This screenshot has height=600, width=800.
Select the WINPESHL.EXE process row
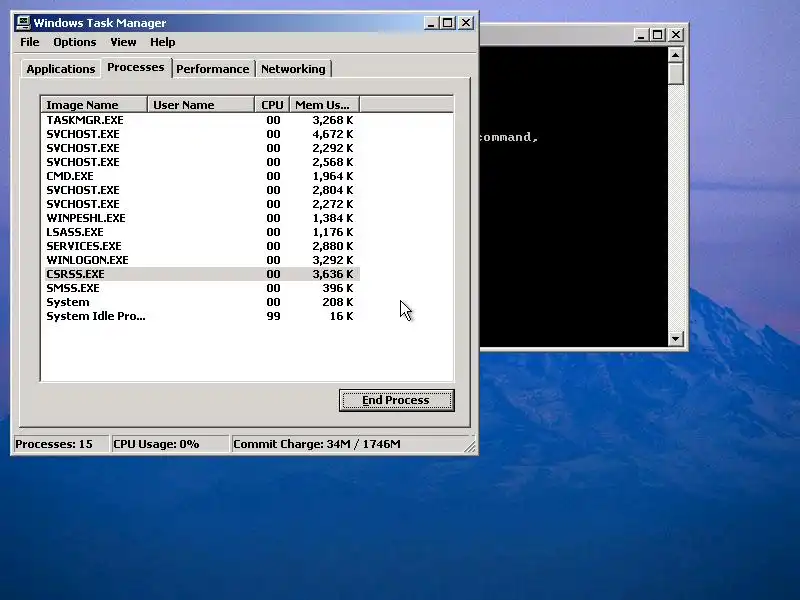(x=202, y=218)
